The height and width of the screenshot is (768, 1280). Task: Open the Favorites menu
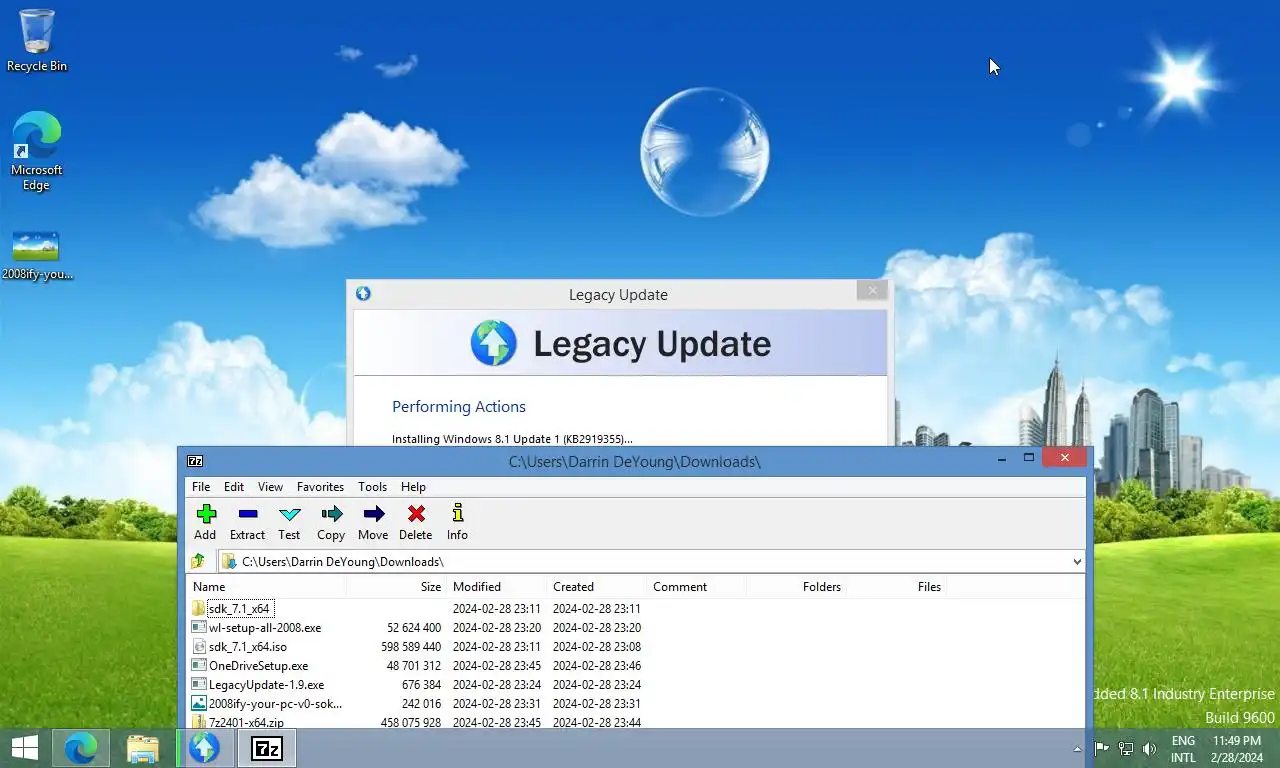point(320,486)
